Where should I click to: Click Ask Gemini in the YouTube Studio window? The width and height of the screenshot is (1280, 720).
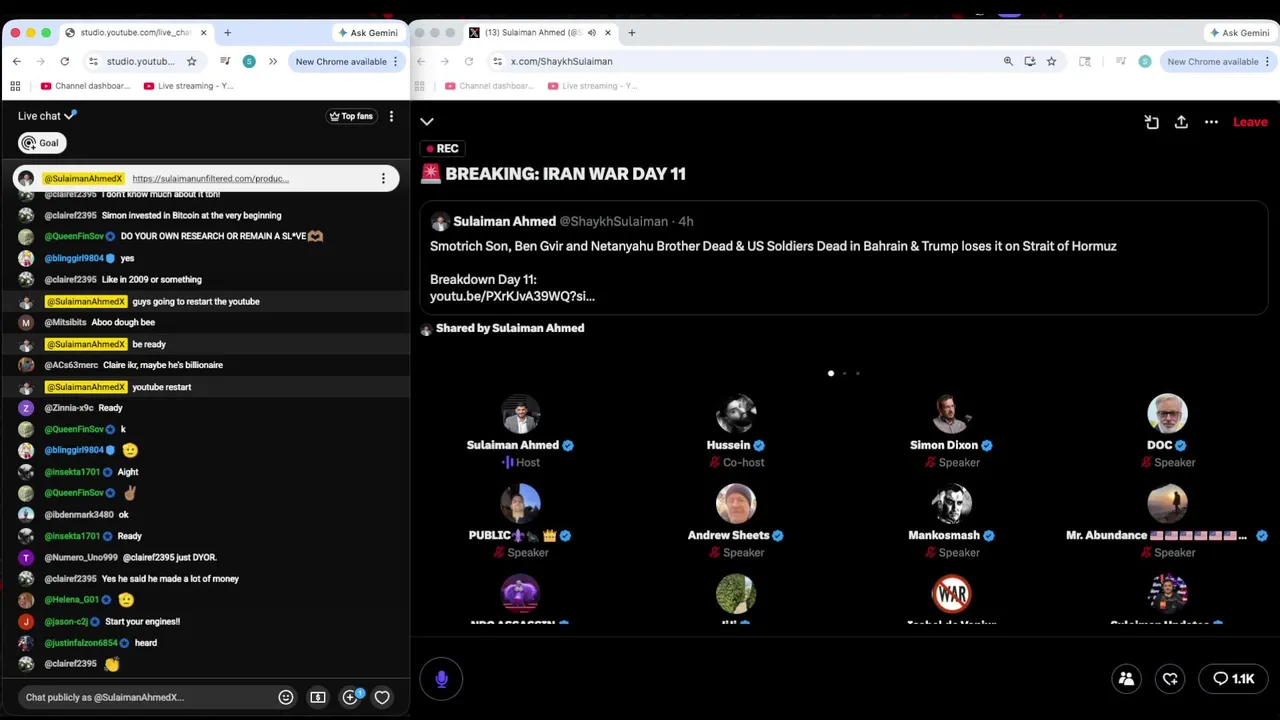(x=368, y=33)
